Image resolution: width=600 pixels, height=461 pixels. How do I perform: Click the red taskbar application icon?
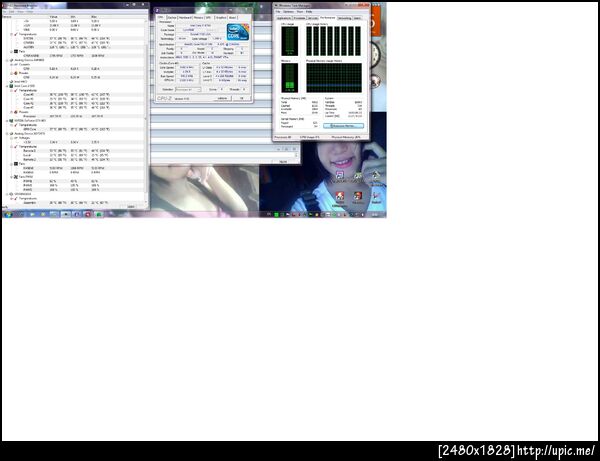[88, 215]
